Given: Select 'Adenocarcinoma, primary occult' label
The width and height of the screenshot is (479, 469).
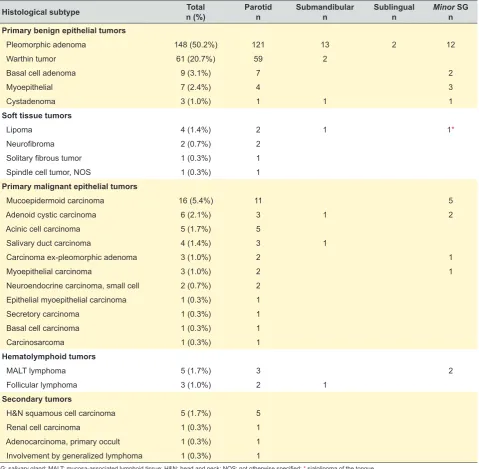Looking at the screenshot, I should click(x=63, y=441).
